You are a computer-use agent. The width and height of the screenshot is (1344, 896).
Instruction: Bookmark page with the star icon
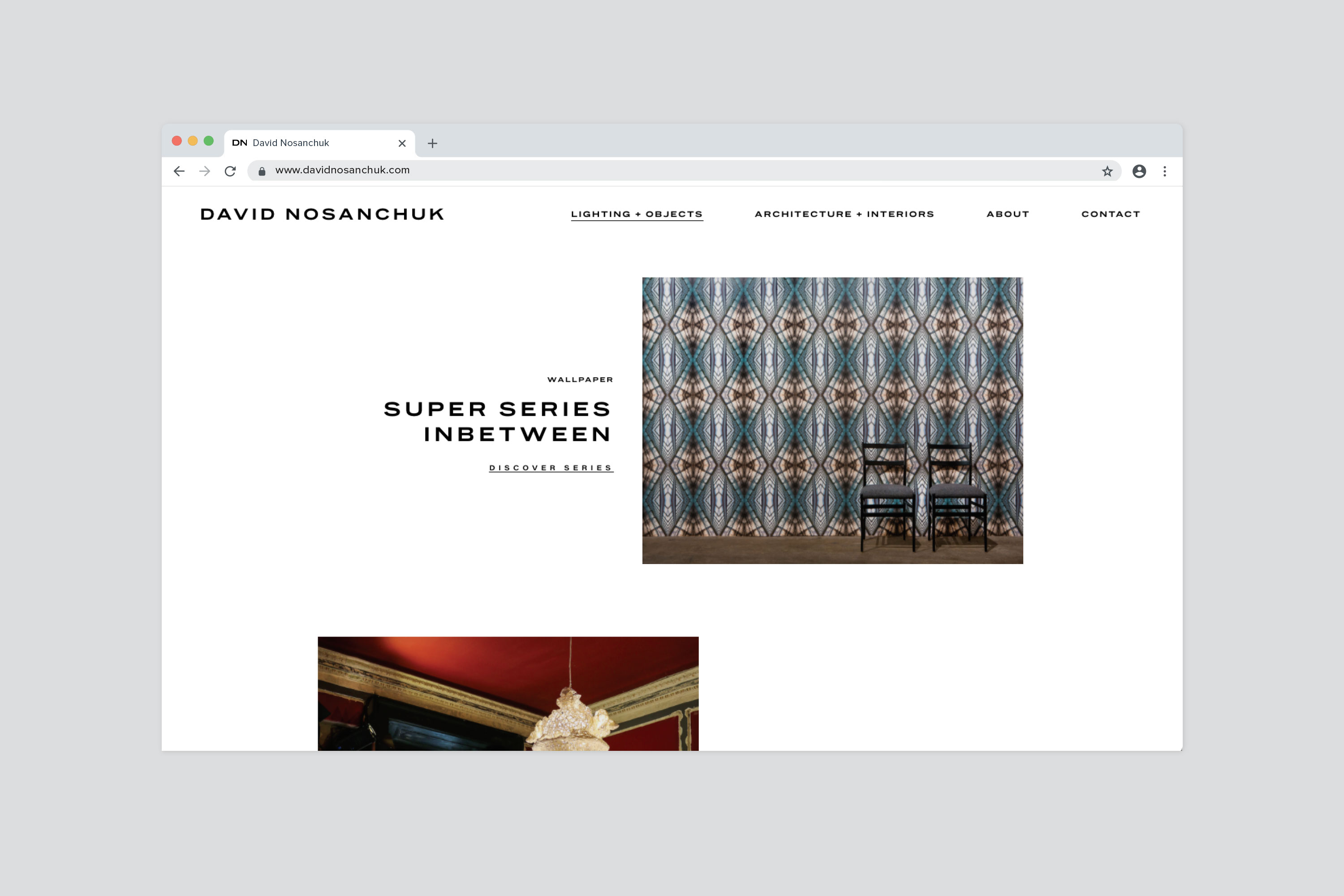(1107, 171)
